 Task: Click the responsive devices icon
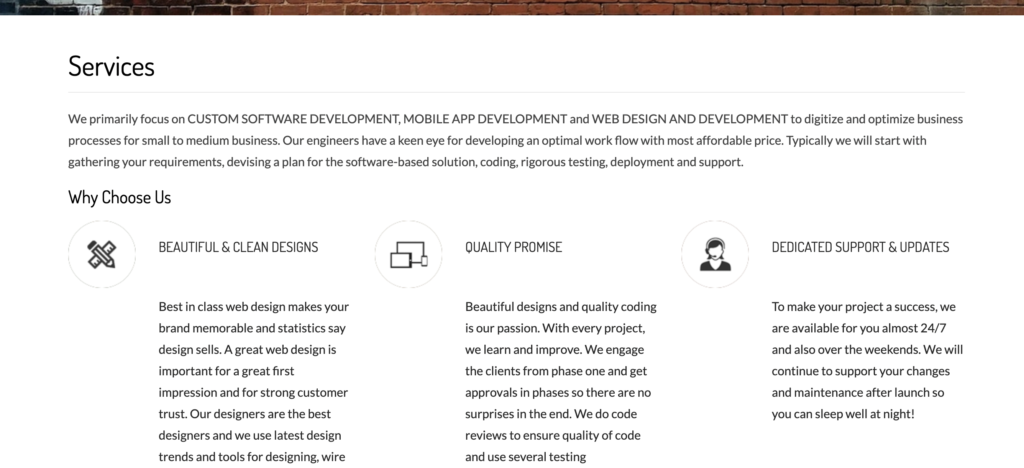coord(408,254)
